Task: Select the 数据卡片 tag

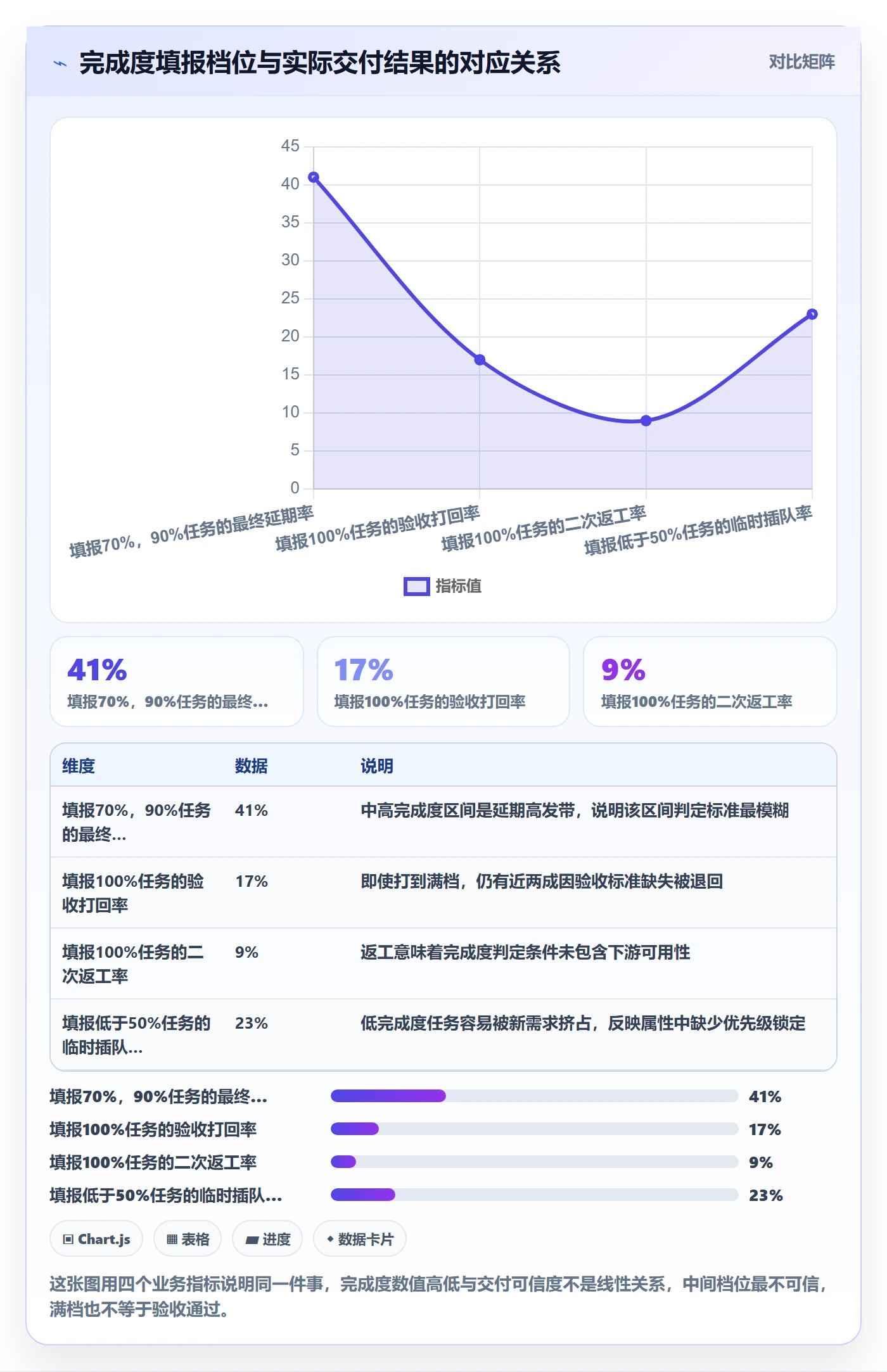Action: click(x=360, y=1238)
